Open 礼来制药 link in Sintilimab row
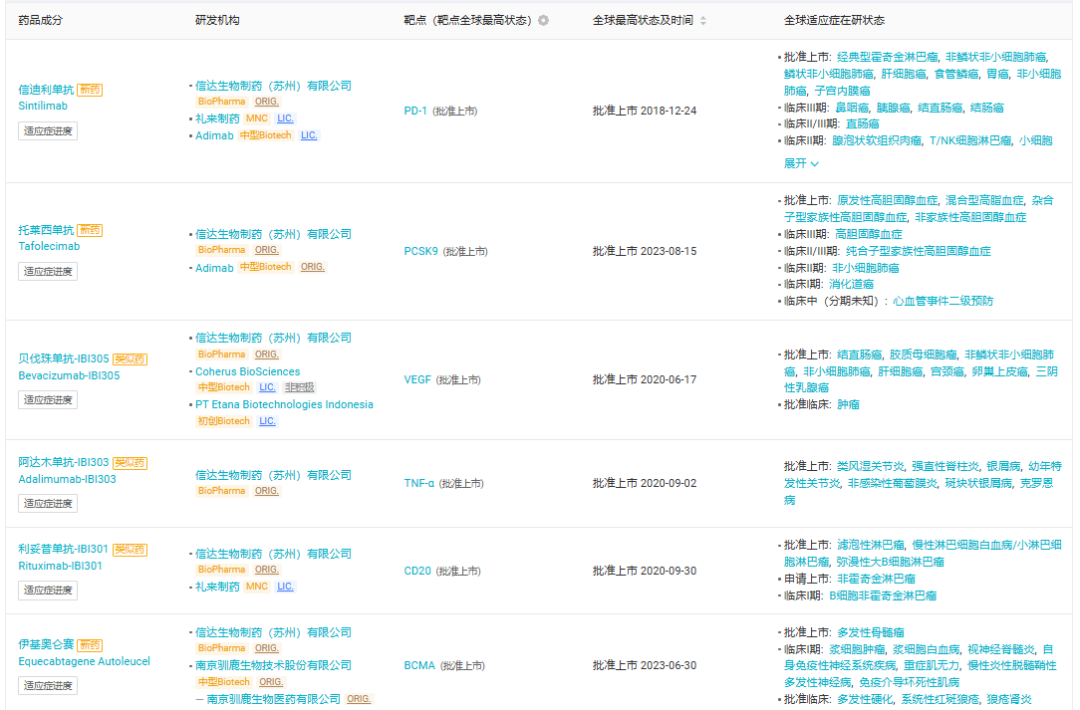The height and width of the screenshot is (710, 1080). (217, 118)
